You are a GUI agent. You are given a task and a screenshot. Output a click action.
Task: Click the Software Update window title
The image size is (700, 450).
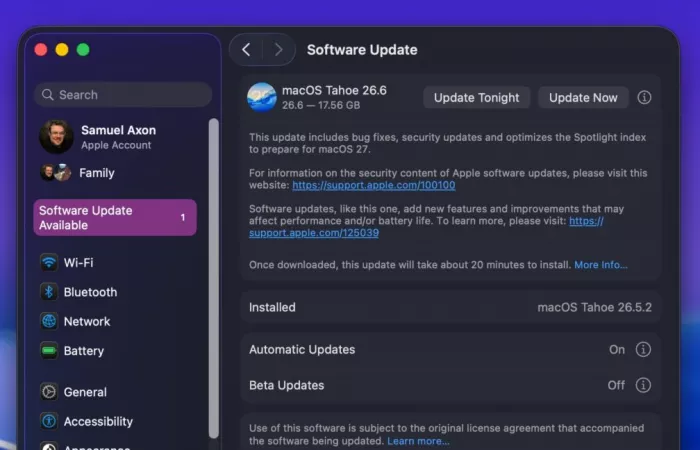pos(362,50)
